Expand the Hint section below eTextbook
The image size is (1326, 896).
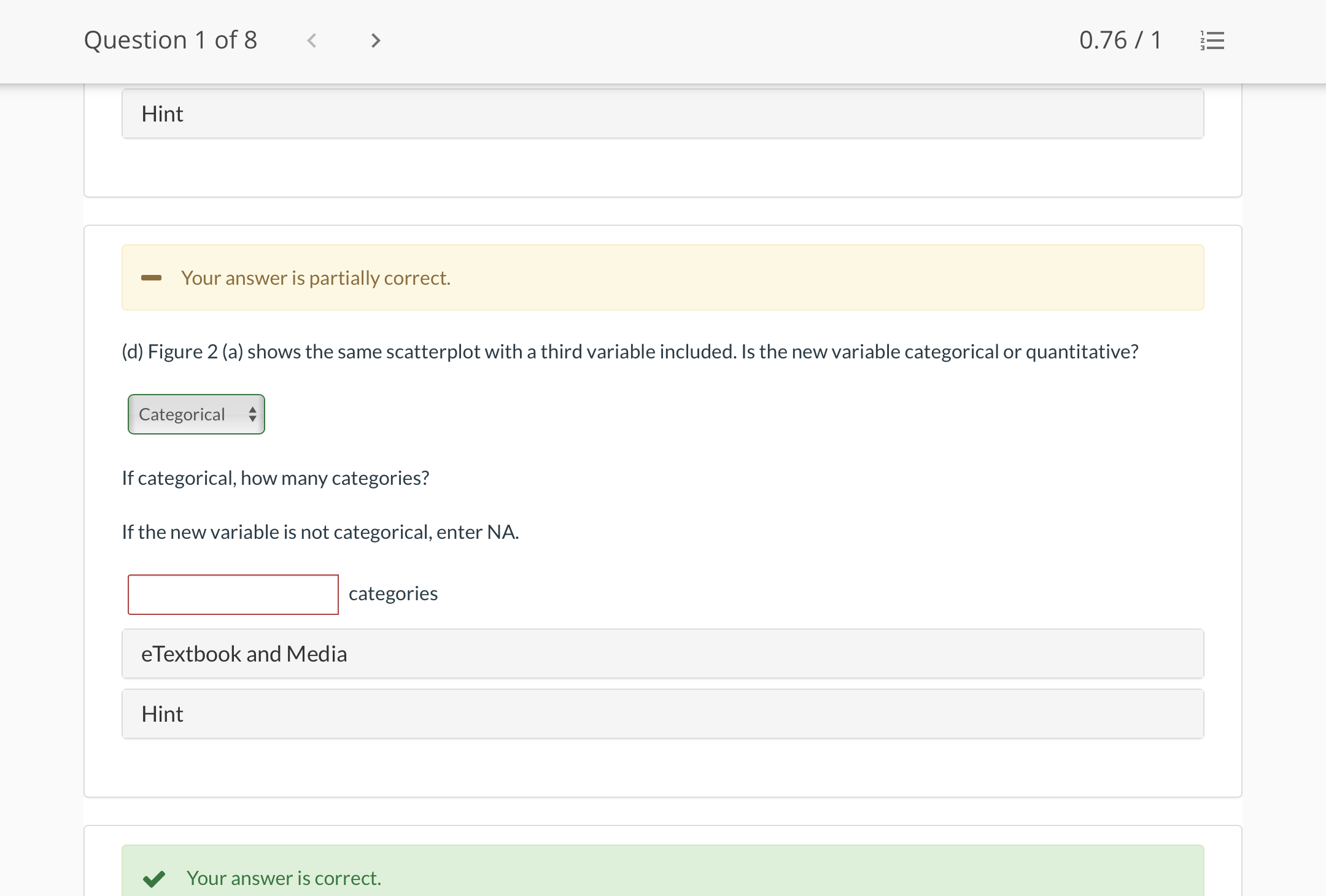662,714
